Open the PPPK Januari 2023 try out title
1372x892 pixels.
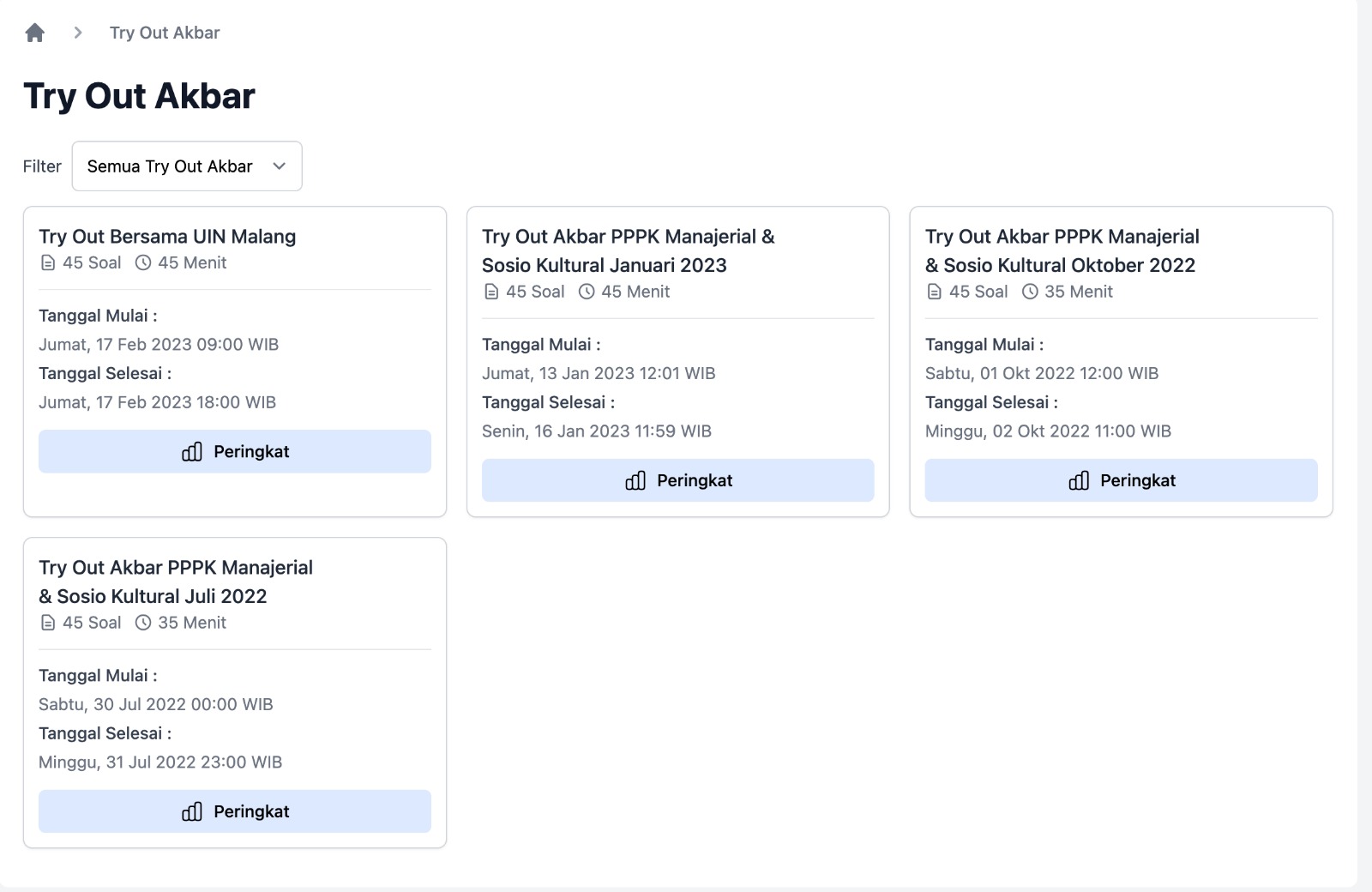(x=628, y=250)
